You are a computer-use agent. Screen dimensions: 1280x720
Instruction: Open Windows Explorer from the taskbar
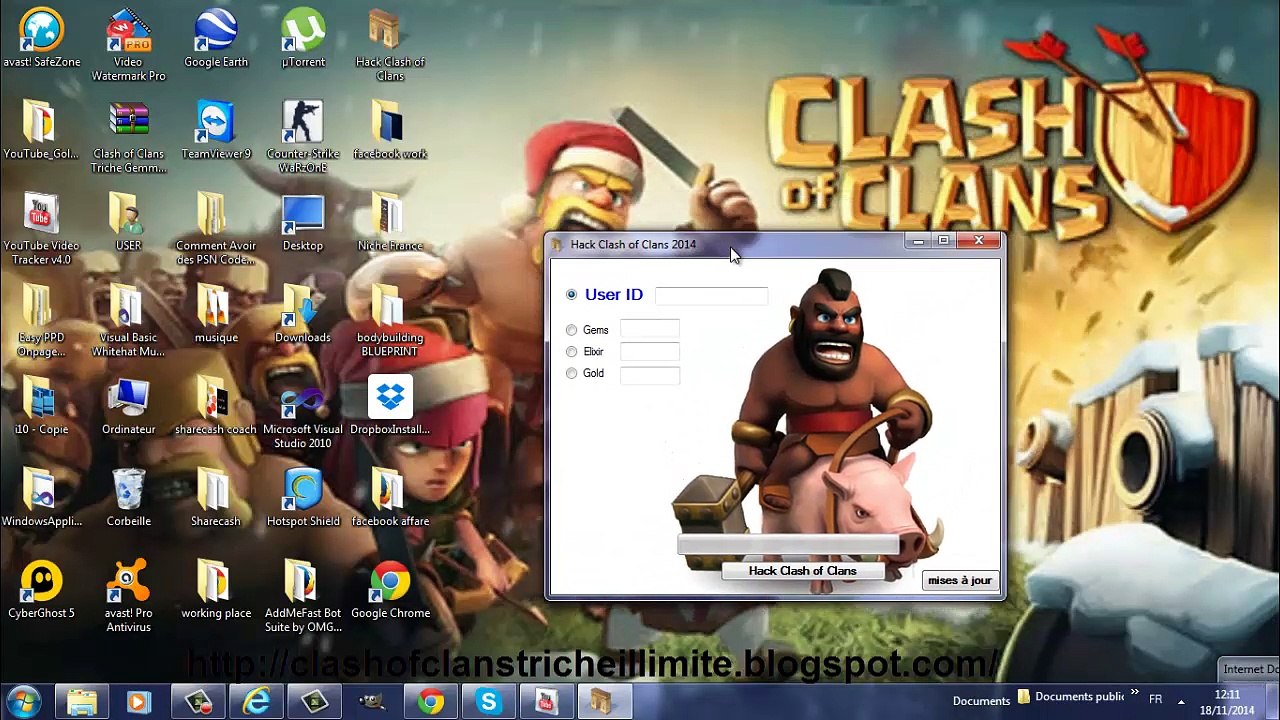click(x=82, y=701)
